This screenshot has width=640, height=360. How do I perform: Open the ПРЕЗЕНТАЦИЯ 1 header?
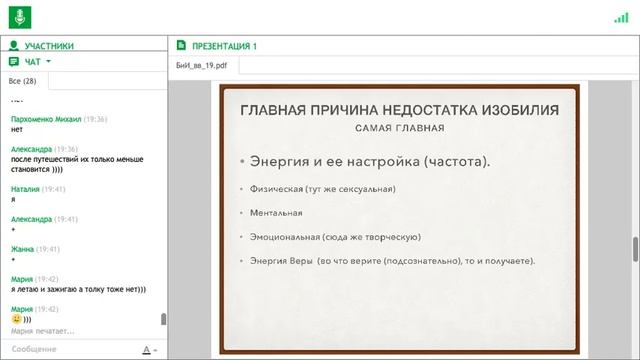coord(224,46)
